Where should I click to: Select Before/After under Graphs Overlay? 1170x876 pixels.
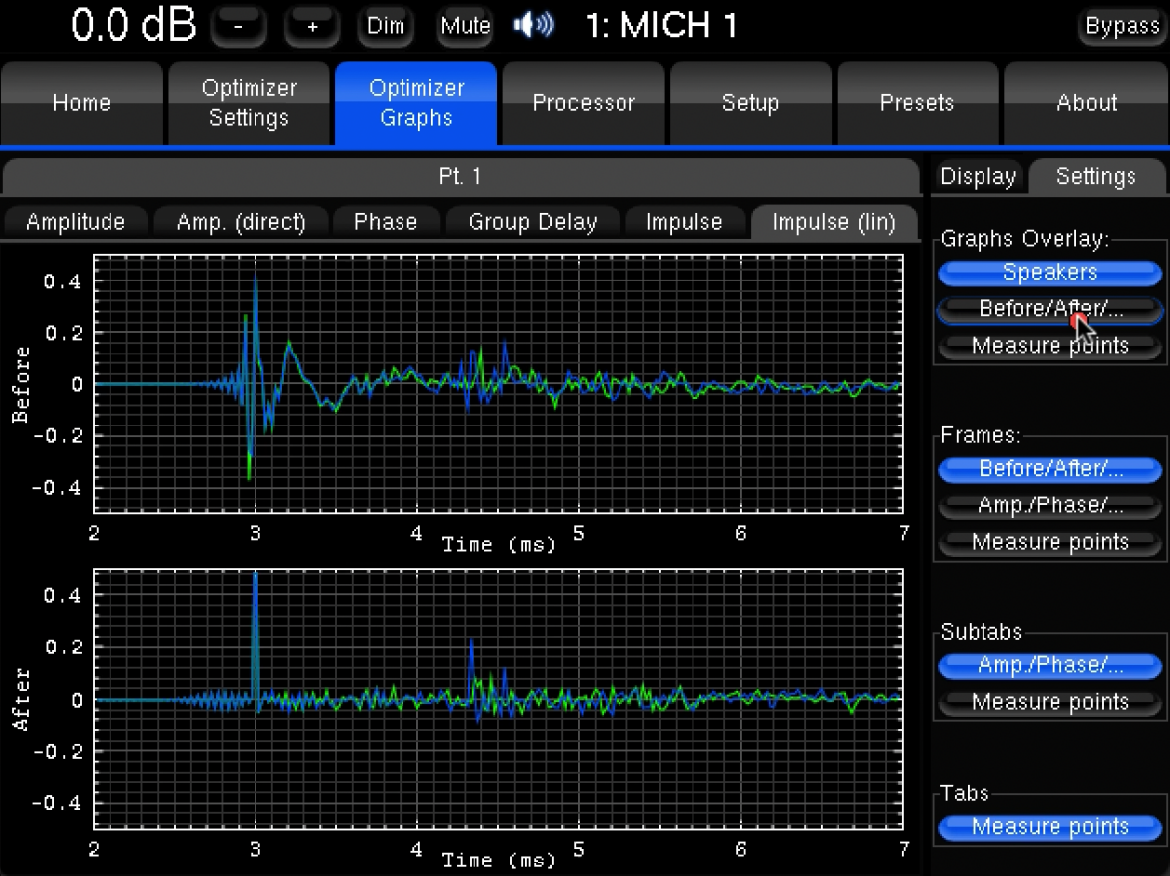point(1050,310)
